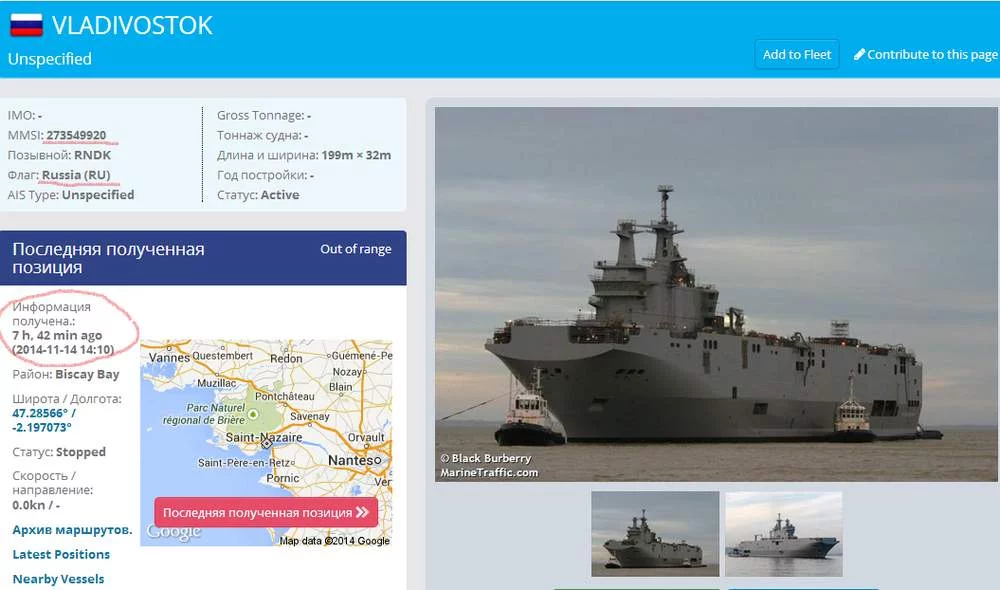Click the 7 h, 42 min ago timestamp
The height and width of the screenshot is (590, 1000).
(57, 335)
